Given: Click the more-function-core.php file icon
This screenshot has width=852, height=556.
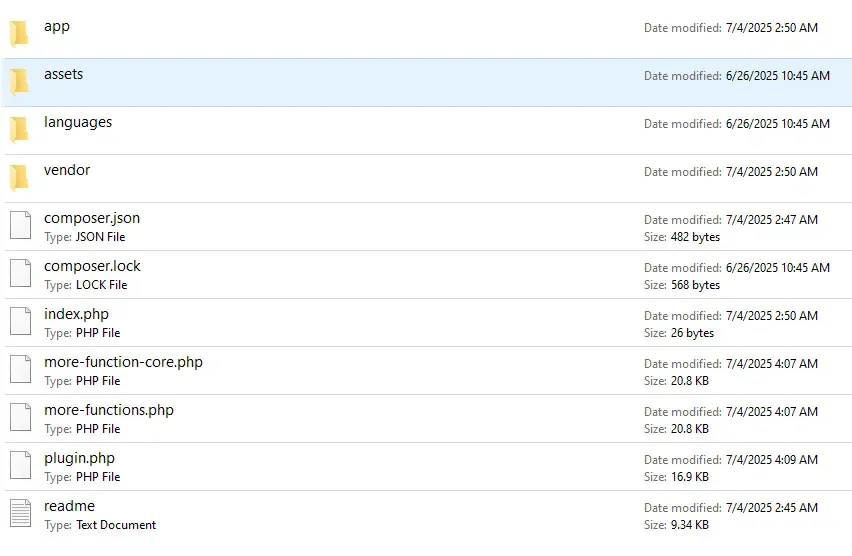Looking at the screenshot, I should pyautogui.click(x=20, y=370).
